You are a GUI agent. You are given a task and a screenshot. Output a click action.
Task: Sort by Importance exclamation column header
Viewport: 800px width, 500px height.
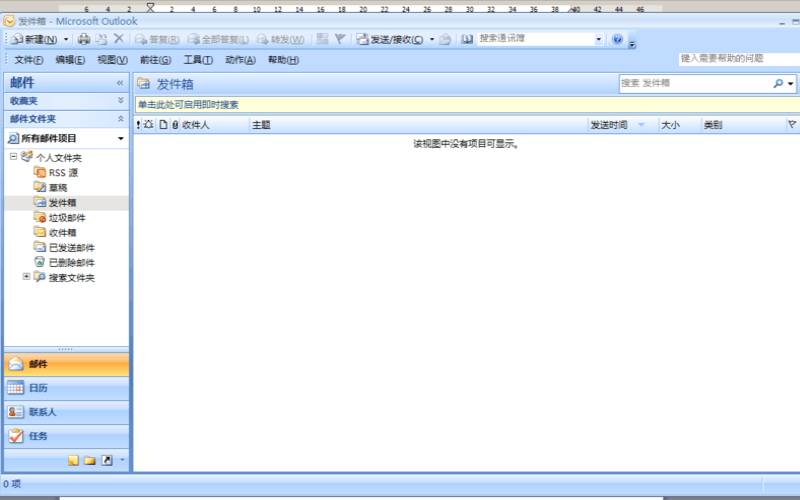click(x=138, y=125)
